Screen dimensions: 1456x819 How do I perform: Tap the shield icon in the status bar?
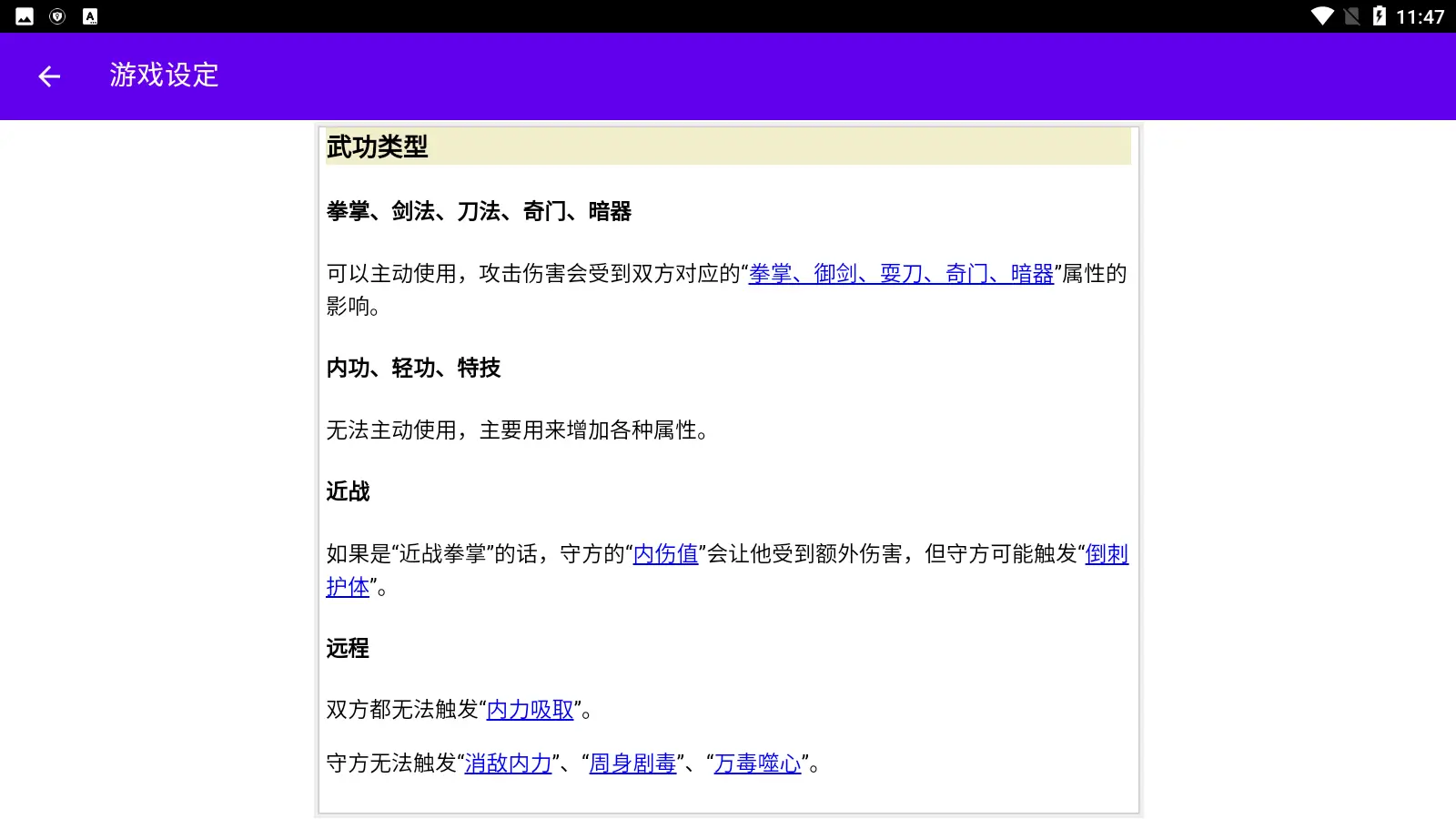click(57, 16)
